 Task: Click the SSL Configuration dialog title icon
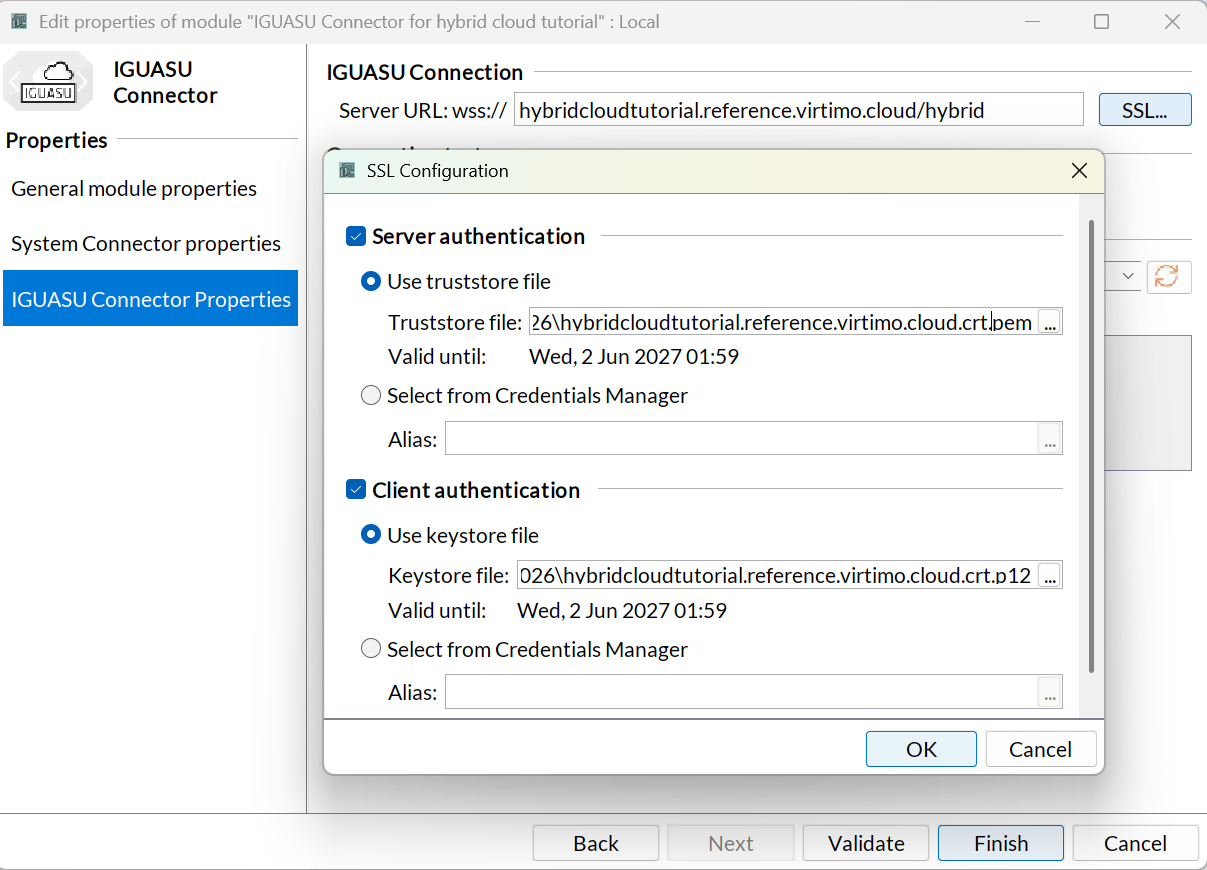[347, 171]
